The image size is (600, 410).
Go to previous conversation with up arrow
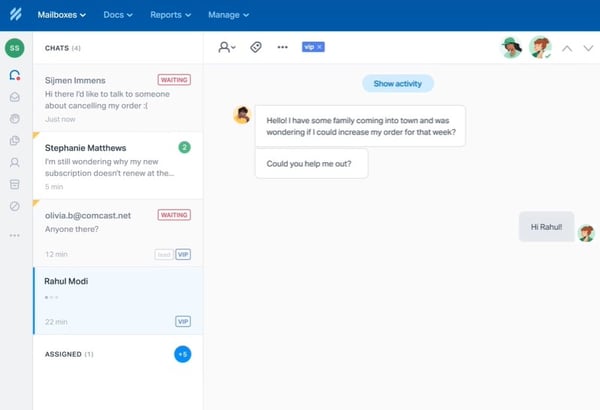tap(565, 47)
